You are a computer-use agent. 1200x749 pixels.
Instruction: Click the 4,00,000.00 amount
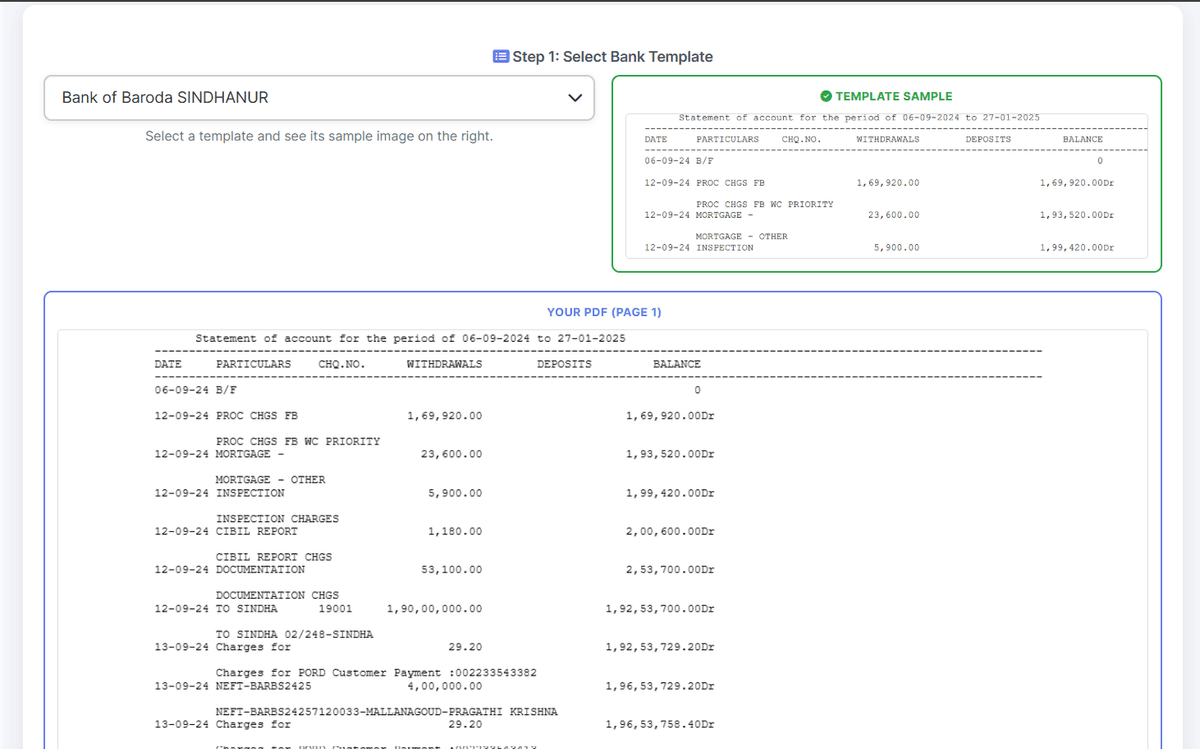click(x=444, y=686)
